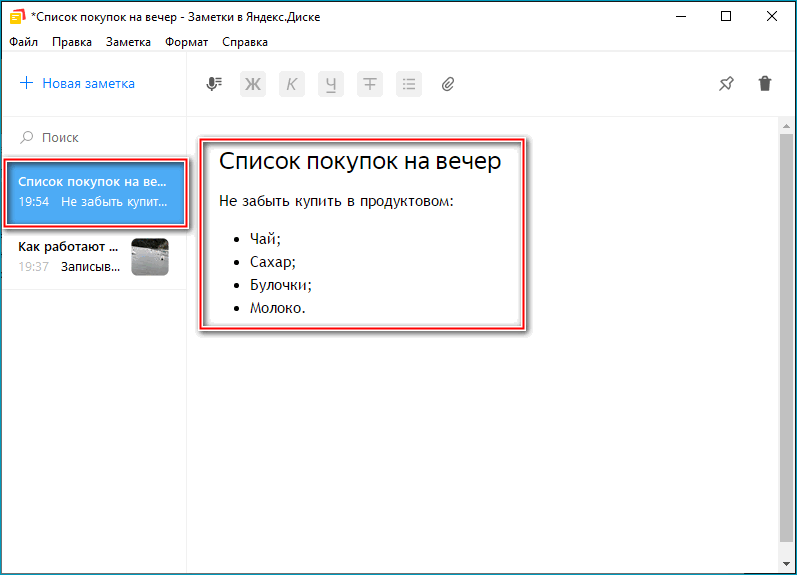Delete note with trash icon
Screen dimensions: 797x575
(x=765, y=83)
